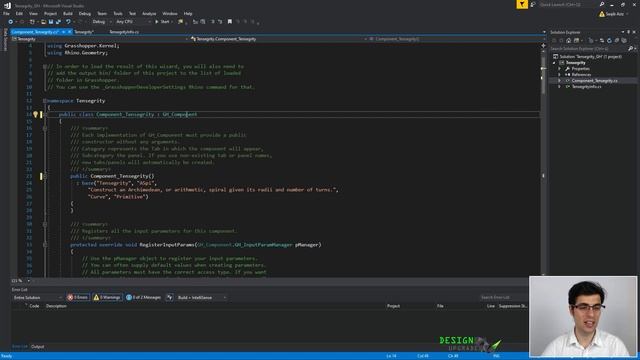The width and height of the screenshot is (640, 360).
Task: Click the feedback notification flag icon
Action: point(522,4)
